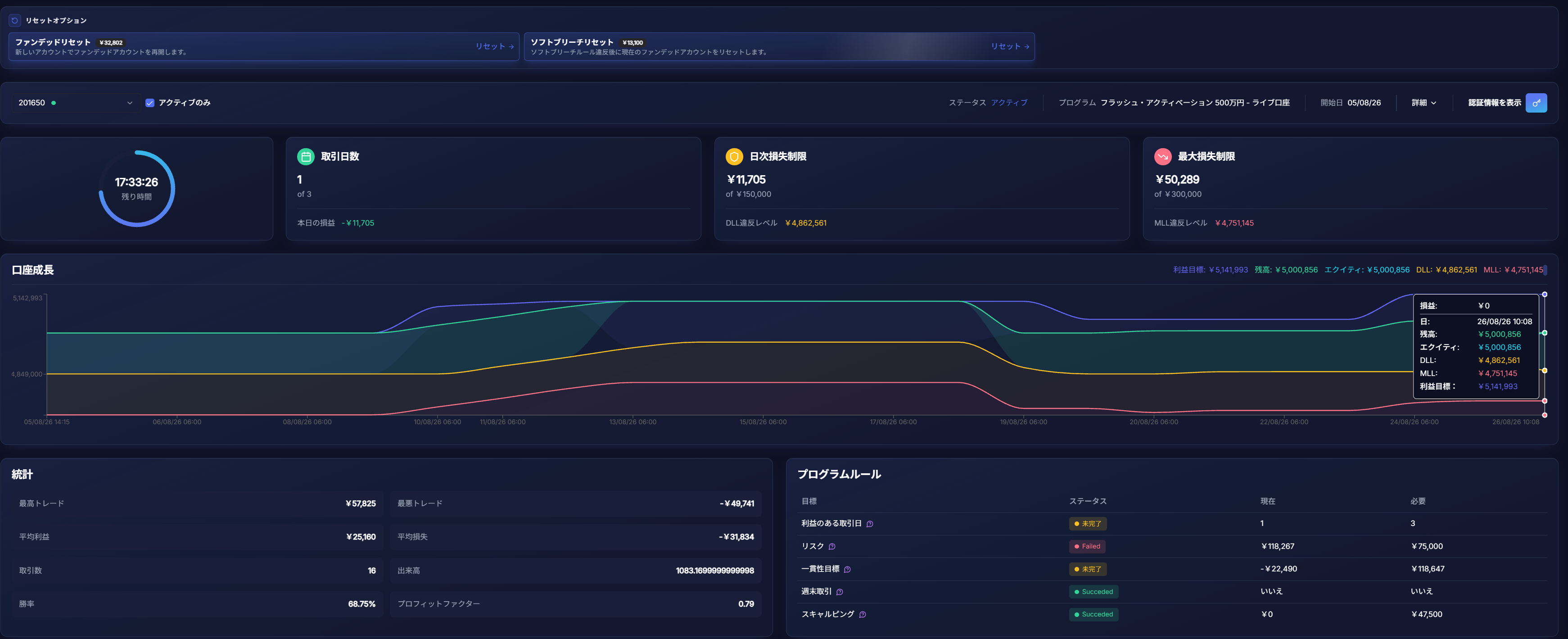Screen dimensions: 1568x639
Task: Open info icon next to リスク rule
Action: [832, 546]
